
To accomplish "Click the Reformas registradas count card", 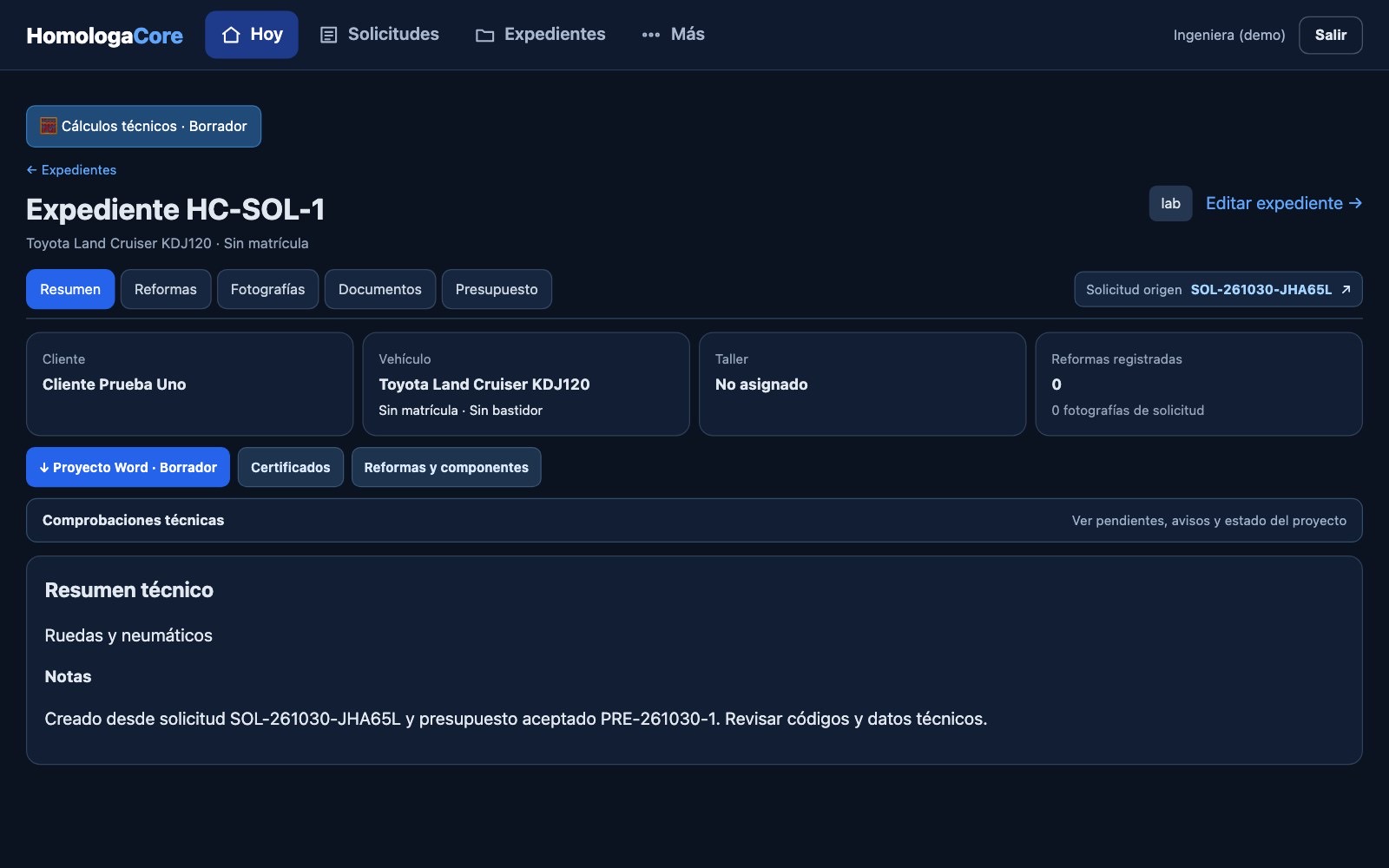I will (1199, 384).
